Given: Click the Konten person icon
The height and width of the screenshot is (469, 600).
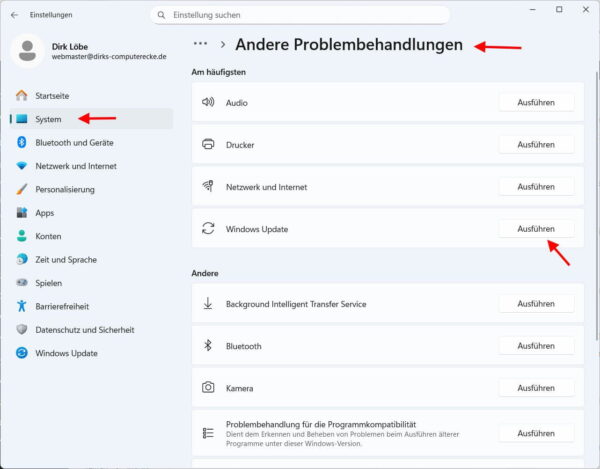Looking at the screenshot, I should click(22, 236).
